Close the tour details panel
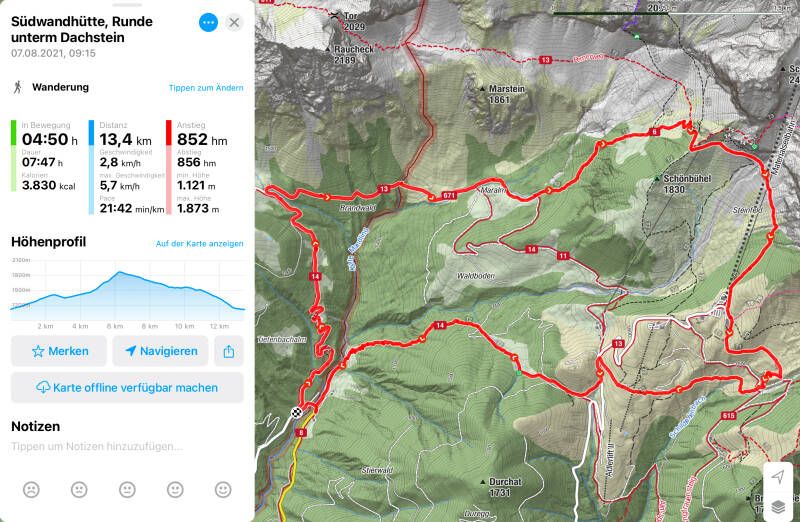Viewport: 800px width, 522px height. [234, 22]
